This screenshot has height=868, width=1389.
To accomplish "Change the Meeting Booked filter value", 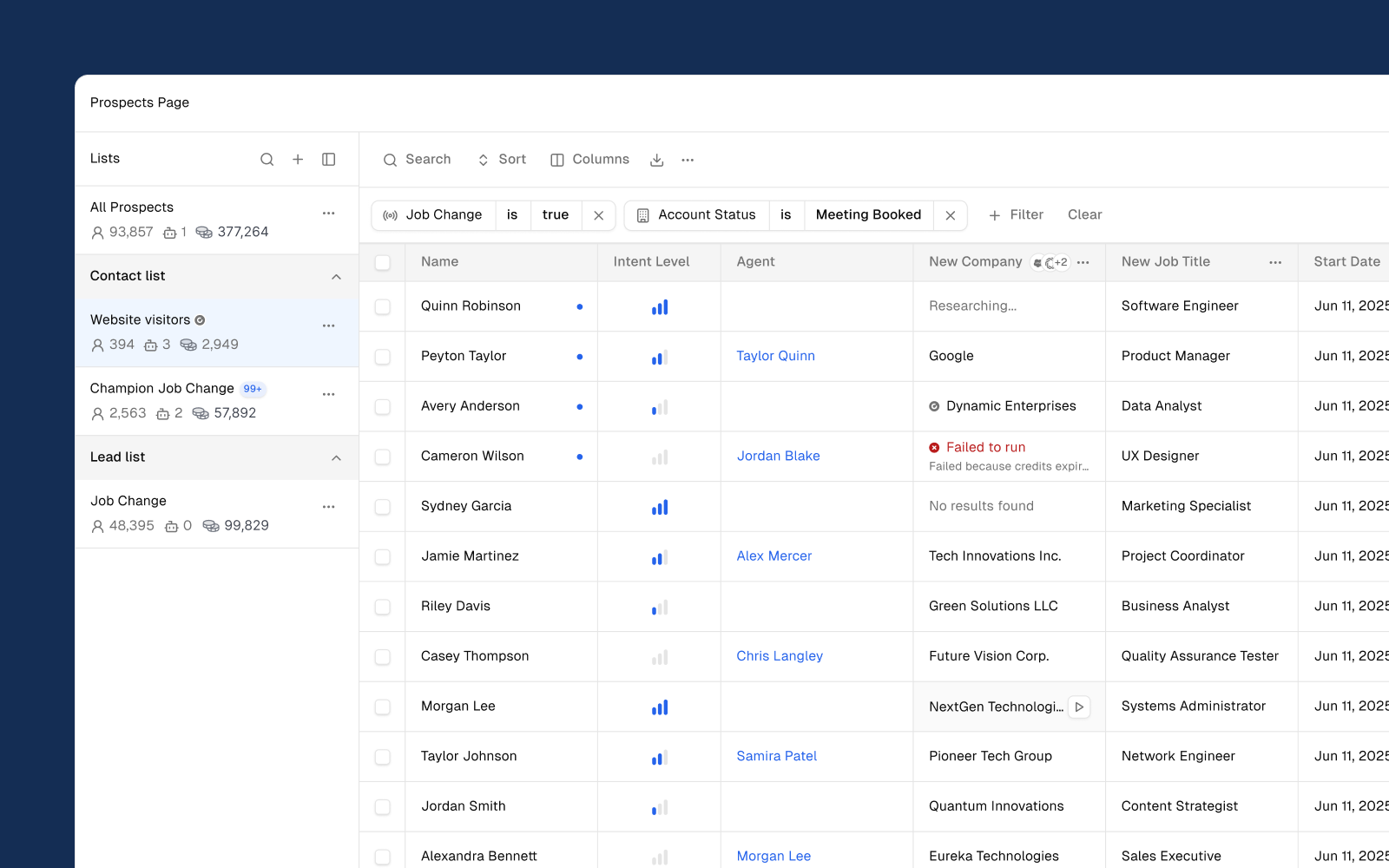I will (868, 215).
